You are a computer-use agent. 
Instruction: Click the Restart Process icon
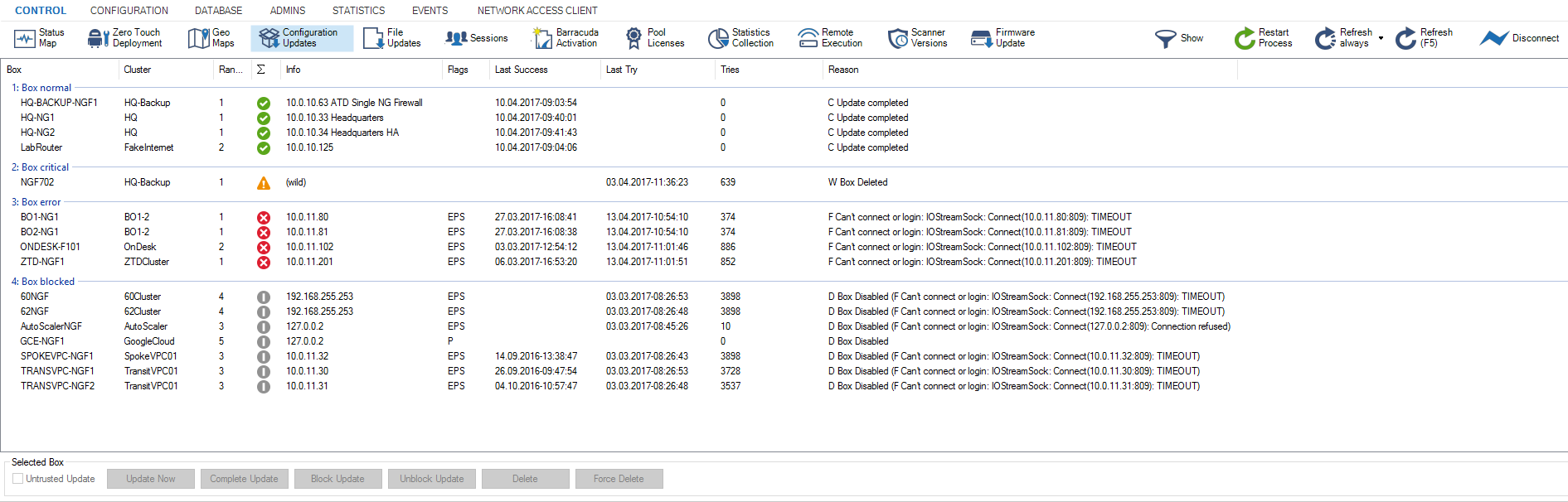pyautogui.click(x=1245, y=38)
